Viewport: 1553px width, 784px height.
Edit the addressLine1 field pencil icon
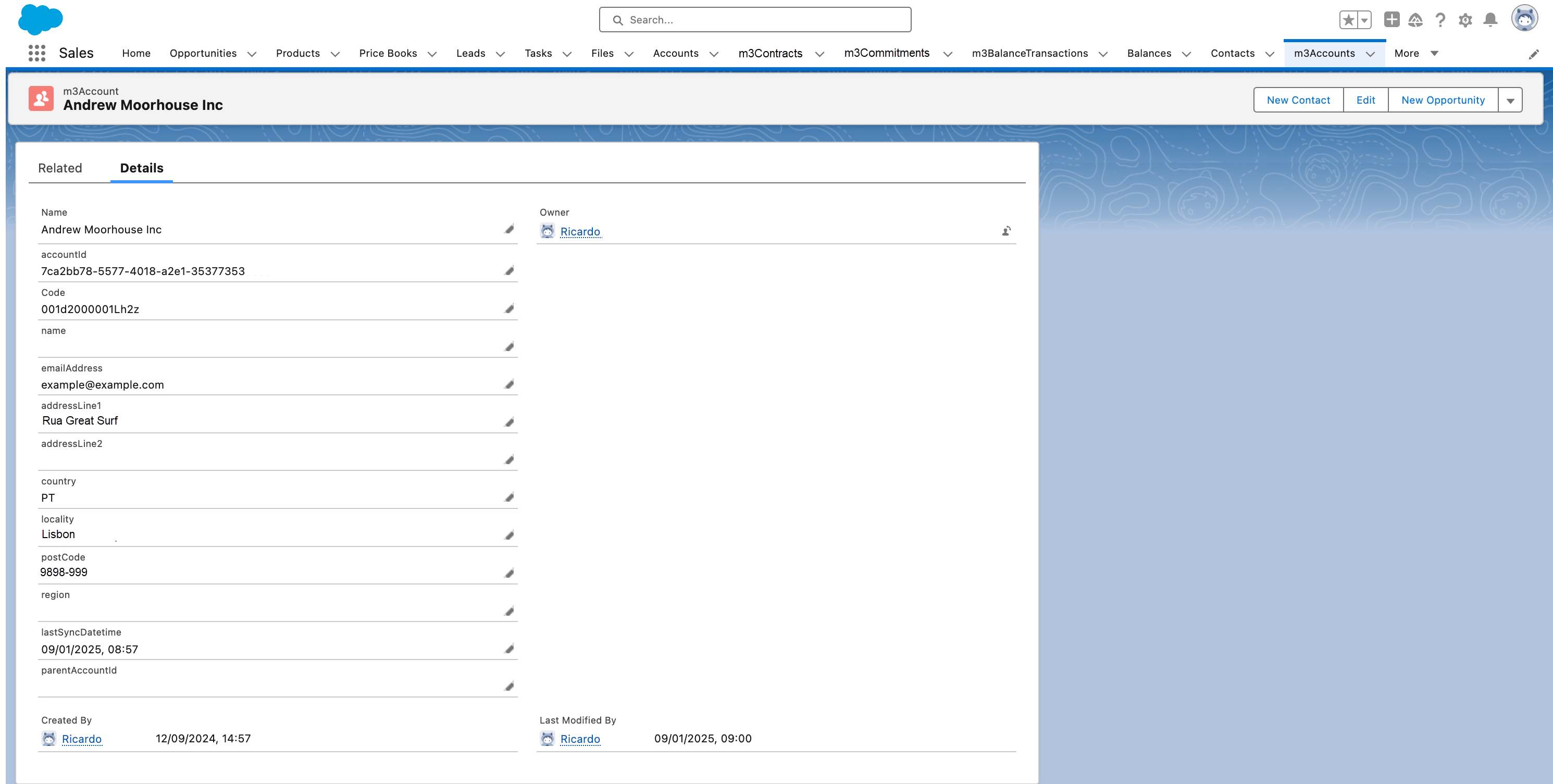510,422
